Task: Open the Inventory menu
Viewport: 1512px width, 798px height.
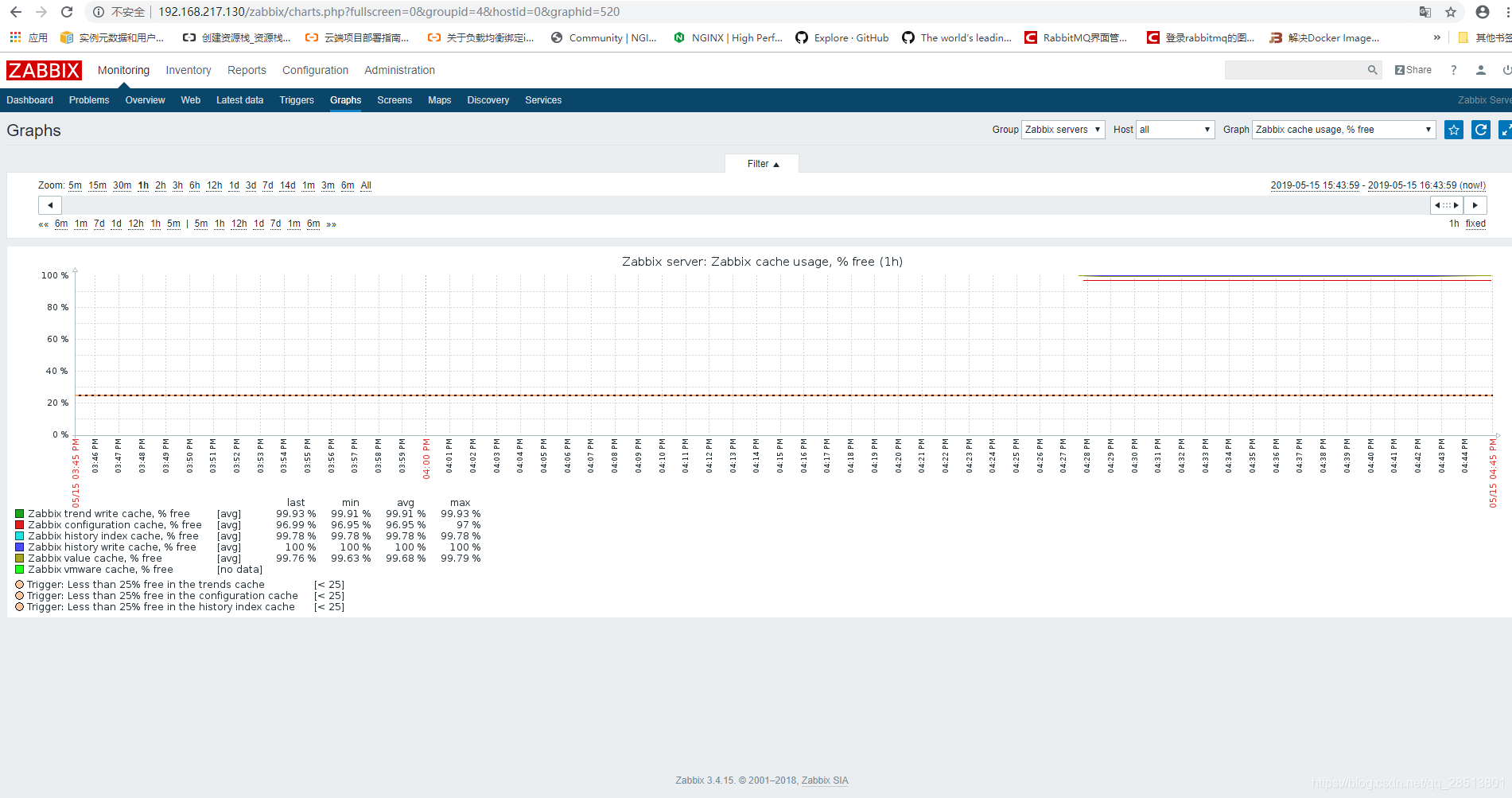Action: tap(189, 70)
